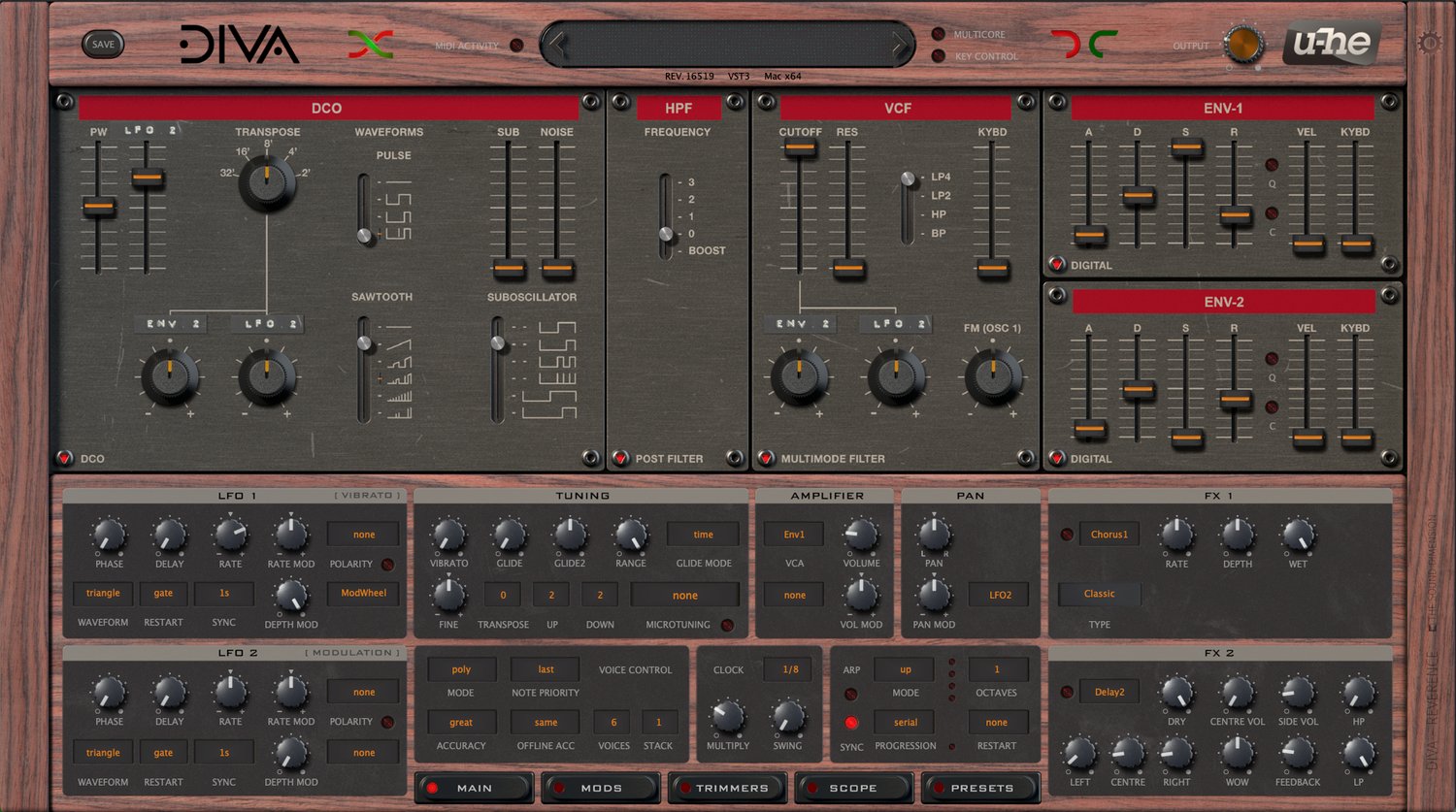Enable the ARP on/off LED
Viewport: 1456px width, 812px height.
(x=851, y=694)
